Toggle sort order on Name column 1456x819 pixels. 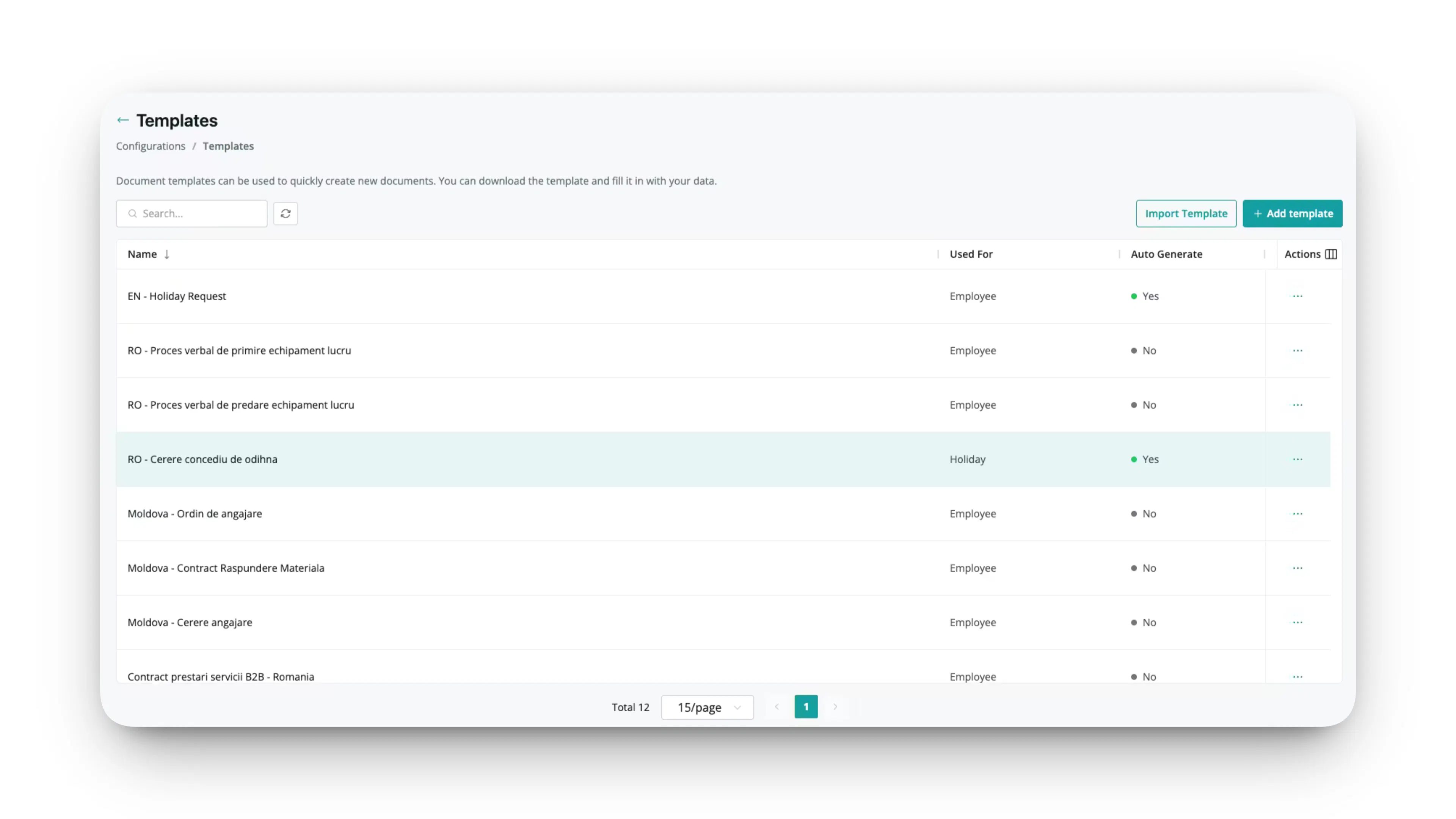(167, 254)
